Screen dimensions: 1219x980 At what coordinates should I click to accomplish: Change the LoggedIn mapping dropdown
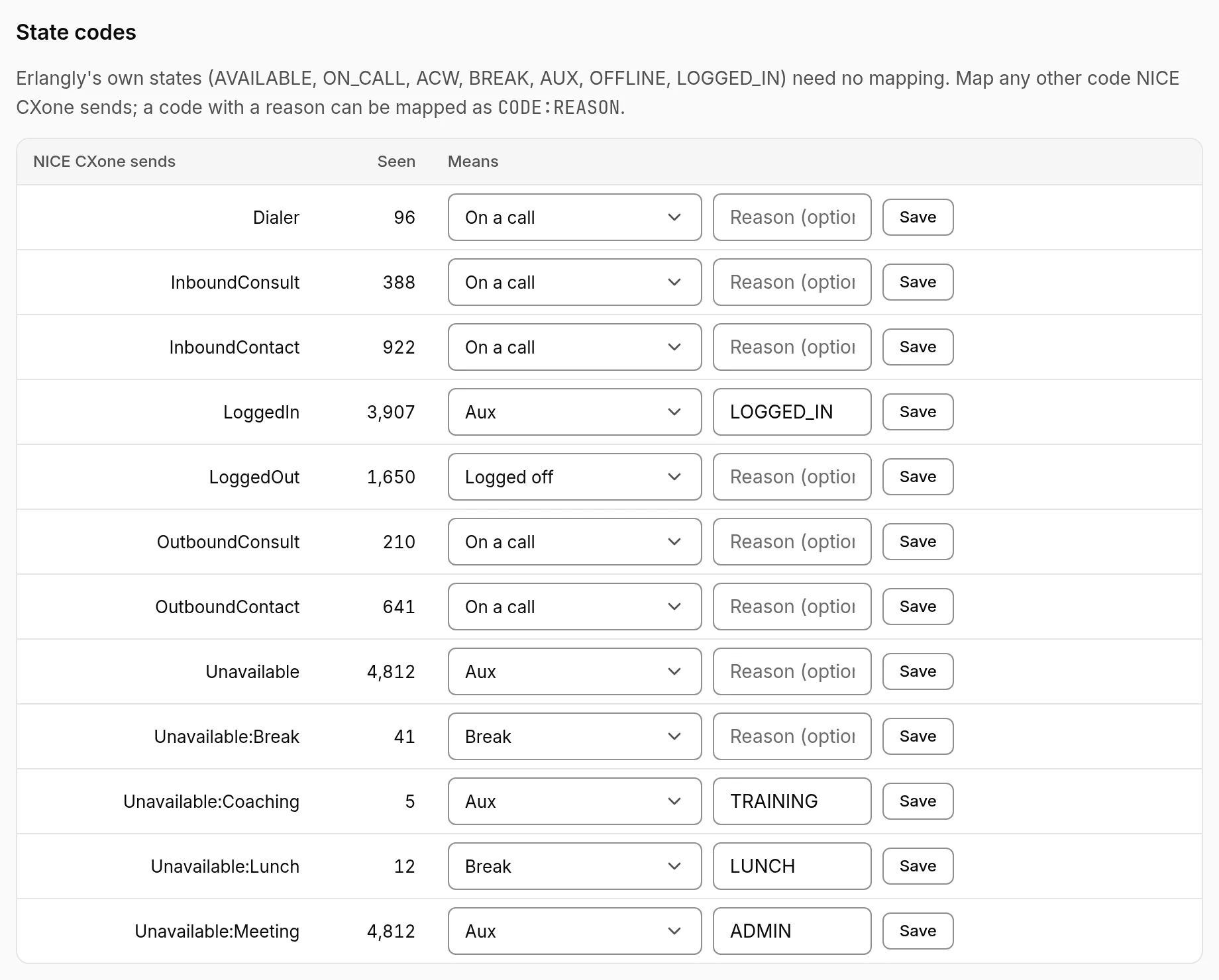574,412
